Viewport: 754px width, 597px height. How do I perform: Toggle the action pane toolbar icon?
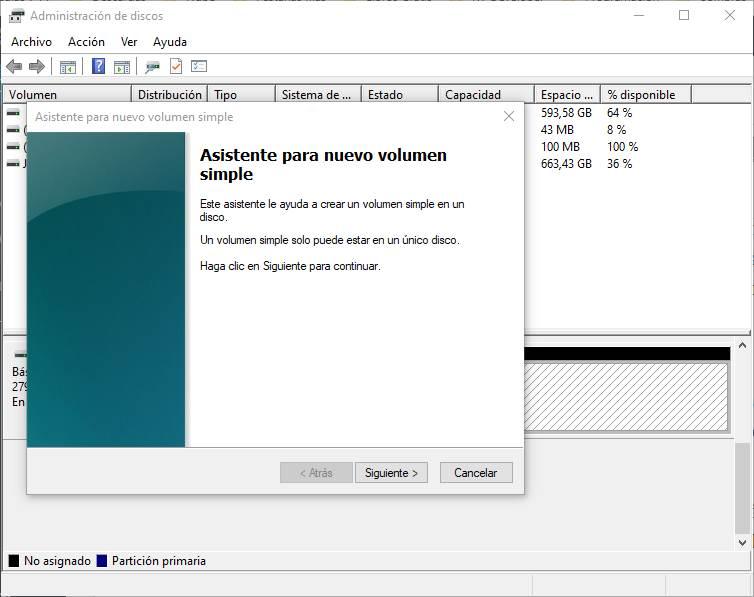coord(122,67)
